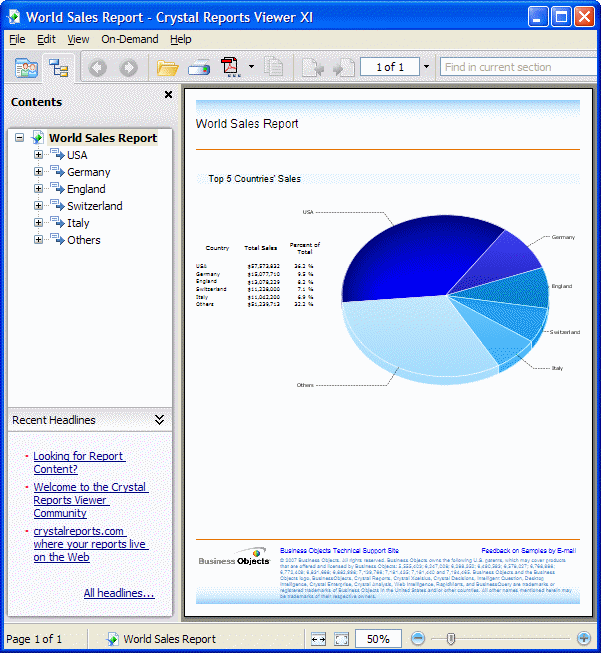Expand the USA tree node

[38, 155]
